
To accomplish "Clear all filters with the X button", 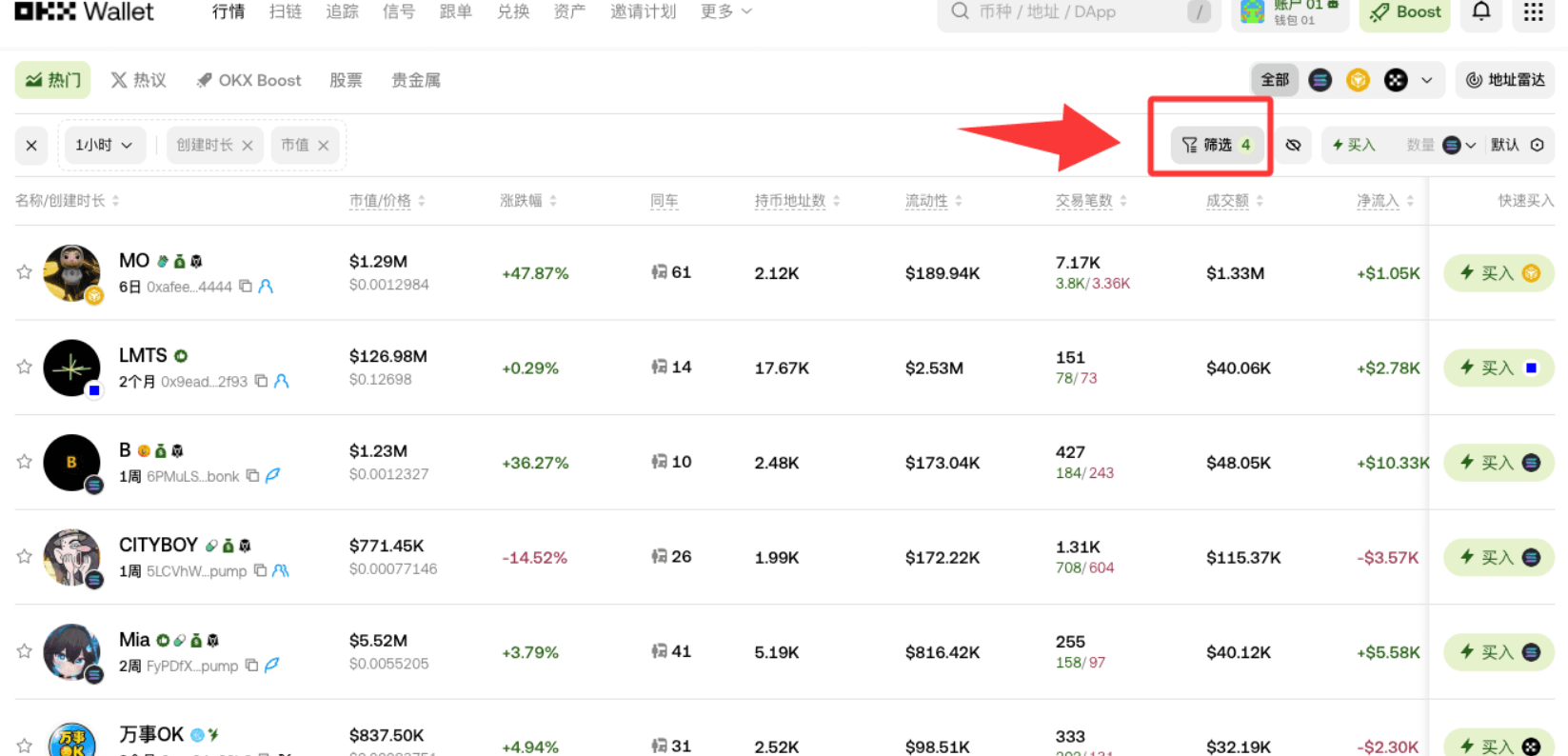I will 31,145.
